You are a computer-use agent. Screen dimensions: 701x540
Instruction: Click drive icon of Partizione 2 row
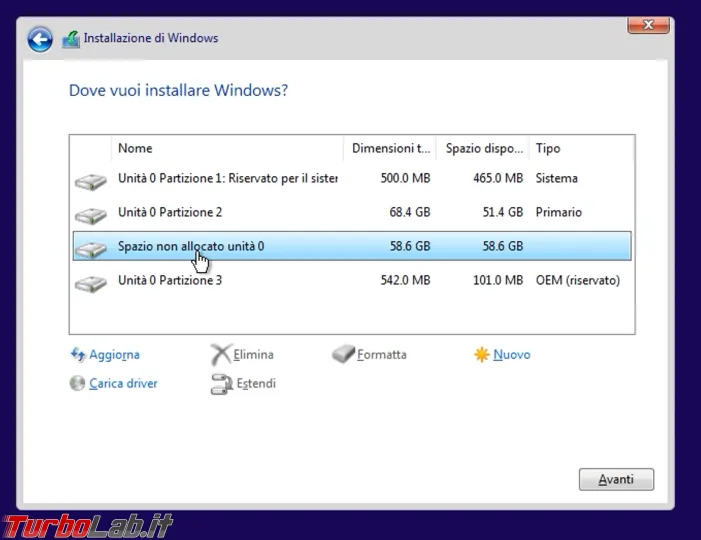(x=91, y=215)
